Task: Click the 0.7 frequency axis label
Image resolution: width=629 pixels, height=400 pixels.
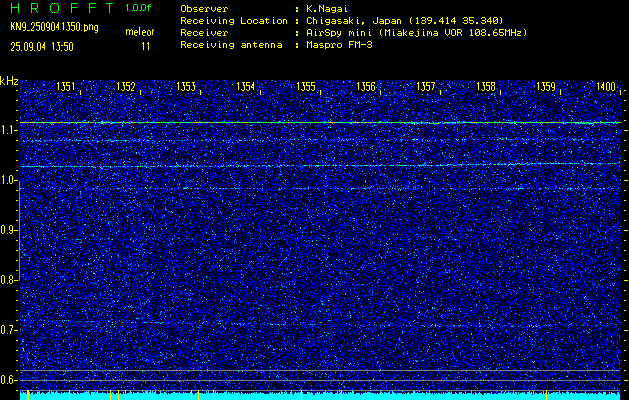Action: [x=7, y=330]
